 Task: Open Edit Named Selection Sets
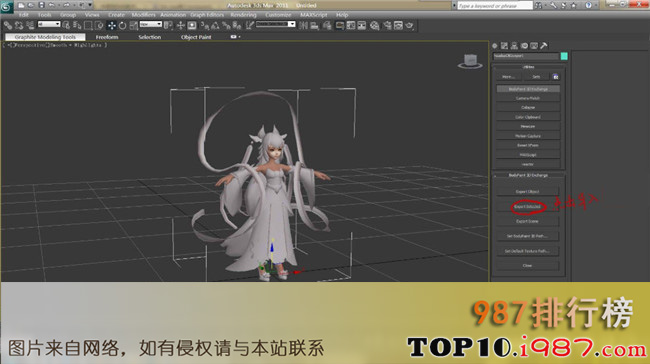click(250, 26)
